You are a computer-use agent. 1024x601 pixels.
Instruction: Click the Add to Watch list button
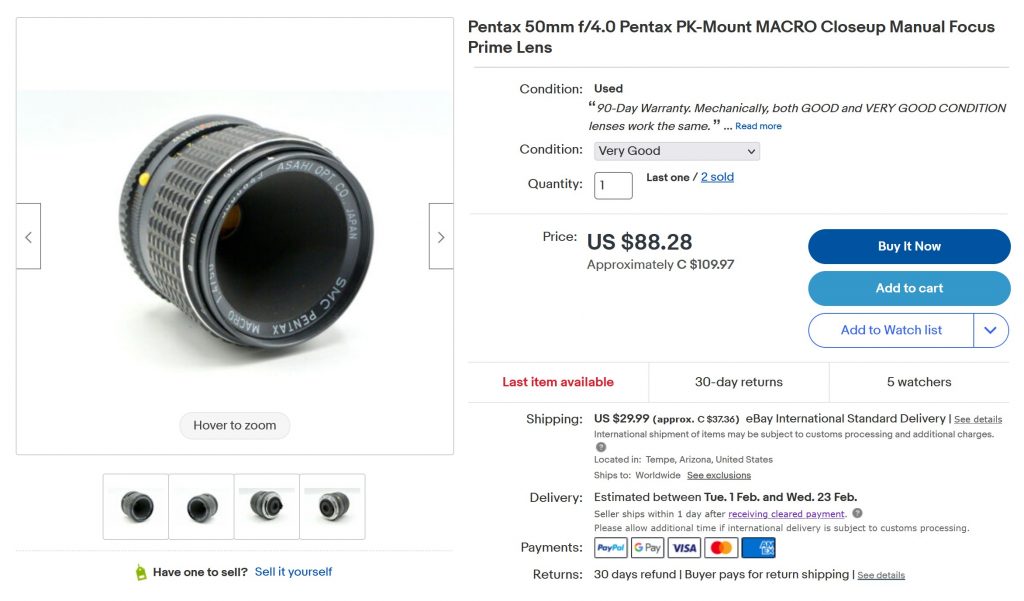(x=891, y=330)
